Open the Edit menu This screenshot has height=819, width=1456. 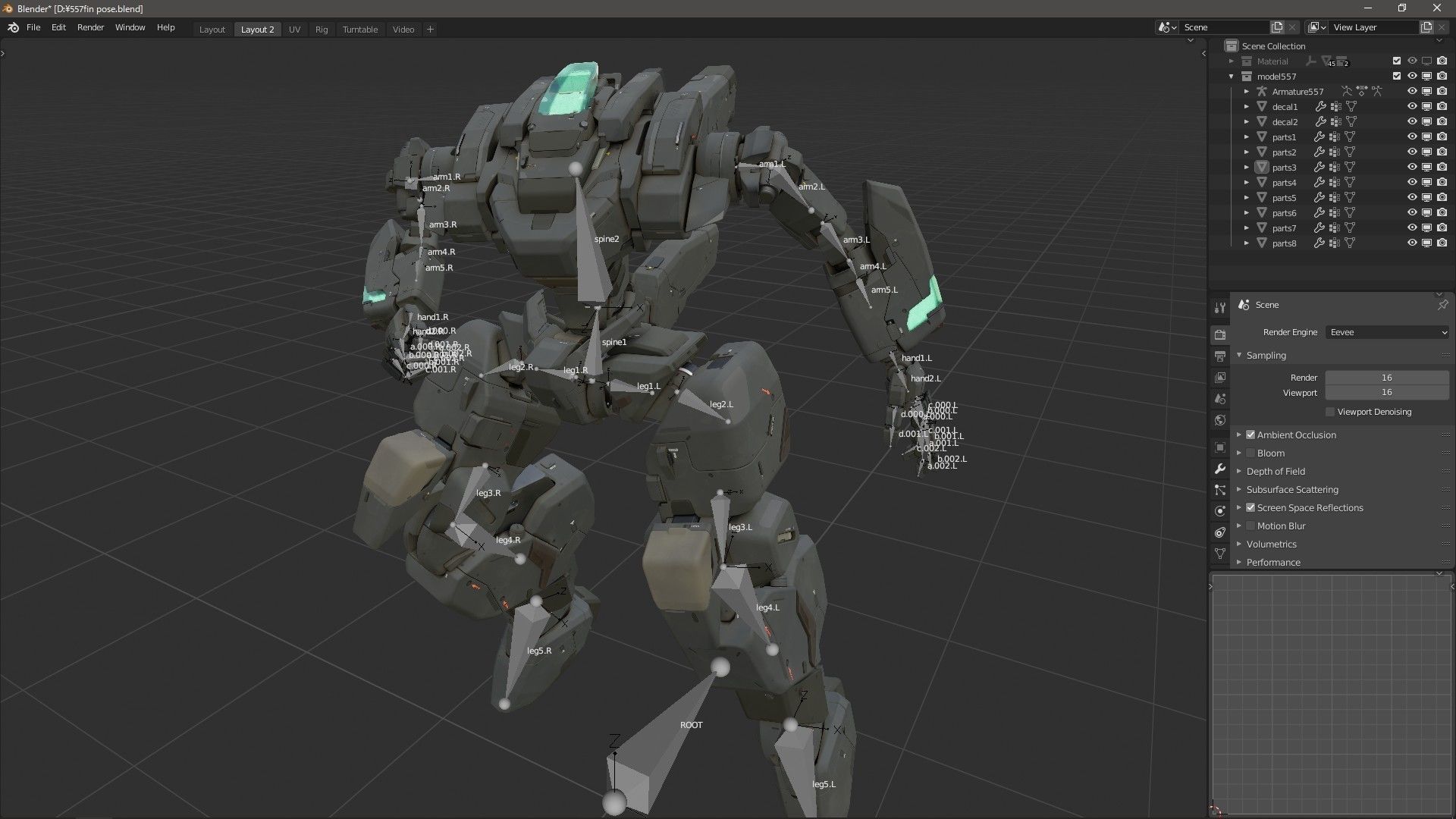tap(58, 27)
